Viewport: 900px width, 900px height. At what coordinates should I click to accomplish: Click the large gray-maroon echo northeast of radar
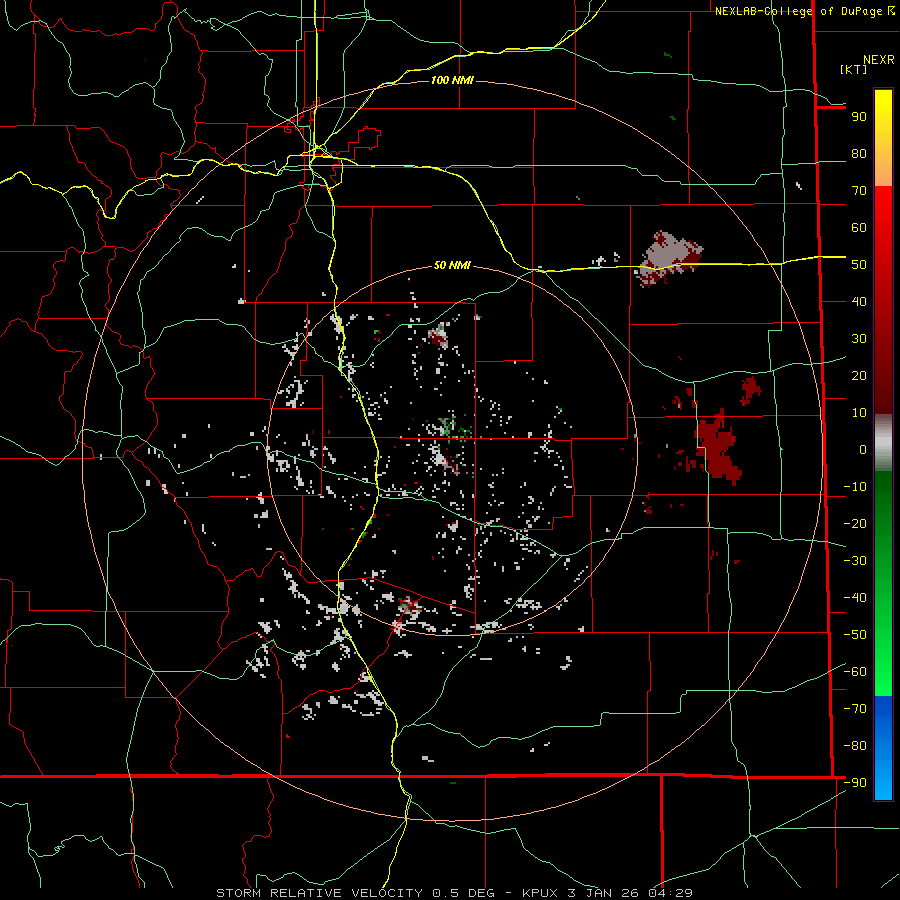(x=669, y=257)
